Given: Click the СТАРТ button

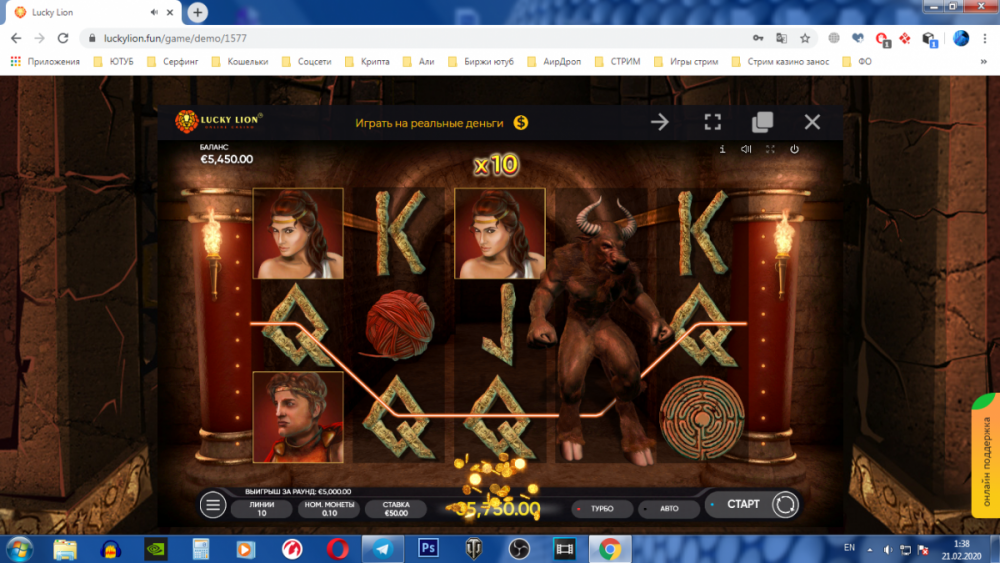Looking at the screenshot, I should (x=742, y=504).
